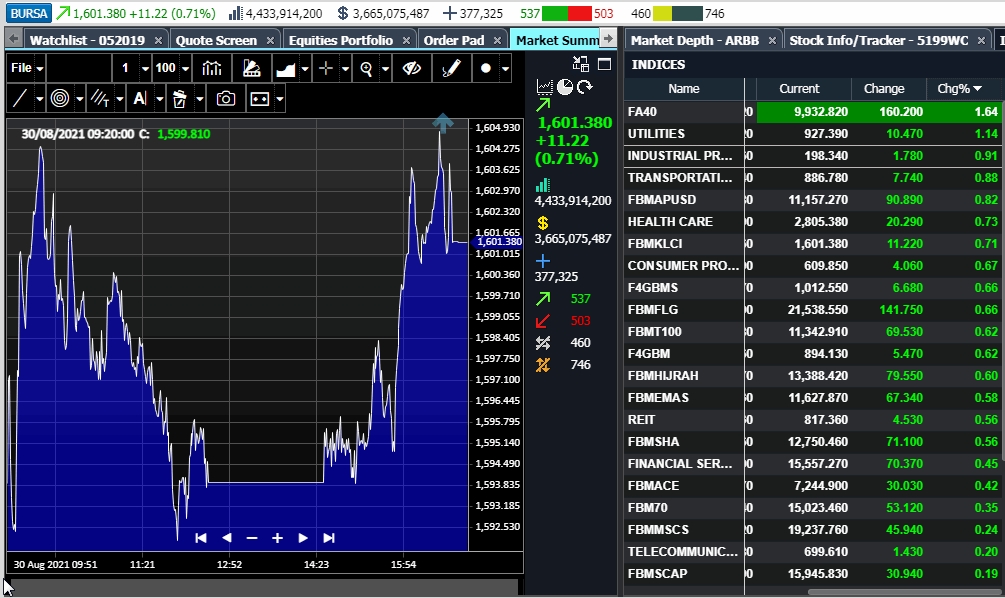
Task: Click the red losers arrow beside 503
Action: 543,320
